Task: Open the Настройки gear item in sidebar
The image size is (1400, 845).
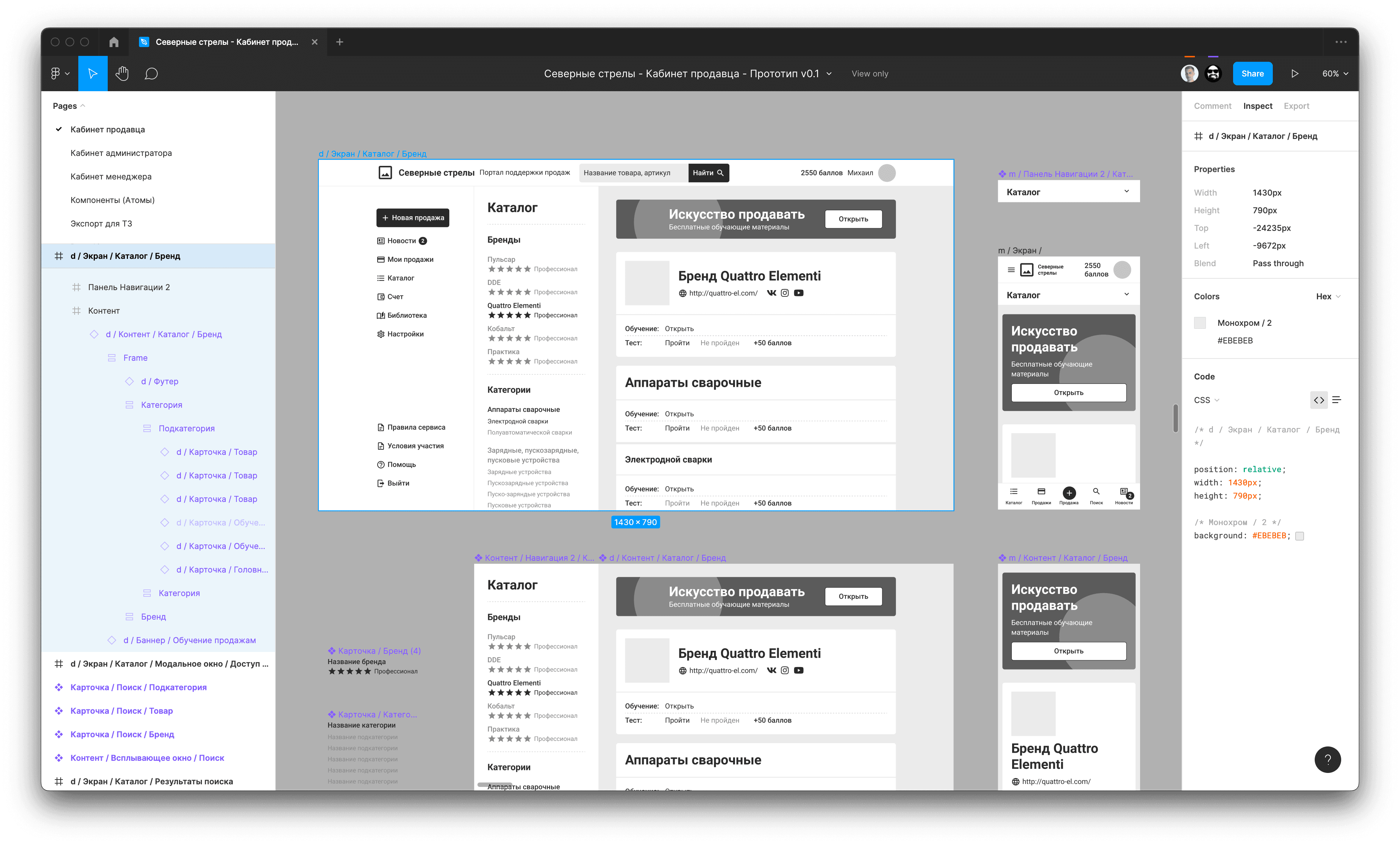Action: click(x=400, y=334)
